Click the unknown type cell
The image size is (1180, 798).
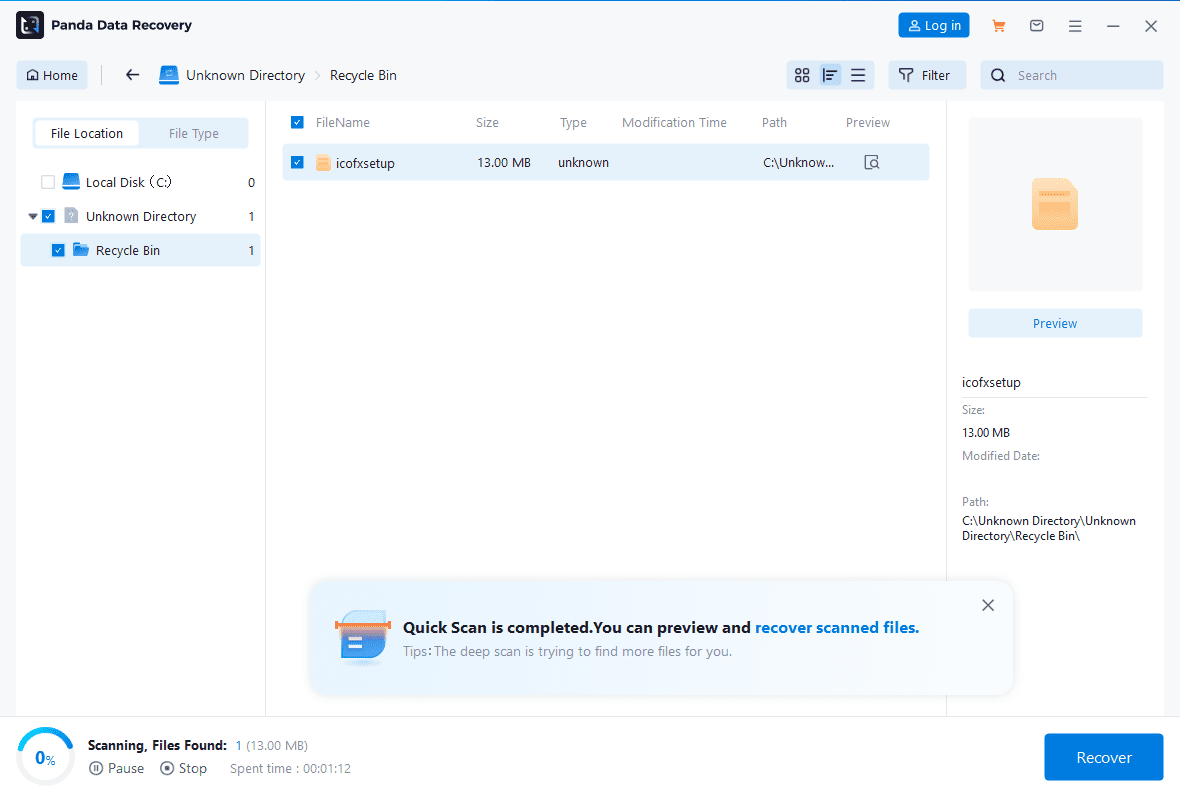(x=583, y=162)
